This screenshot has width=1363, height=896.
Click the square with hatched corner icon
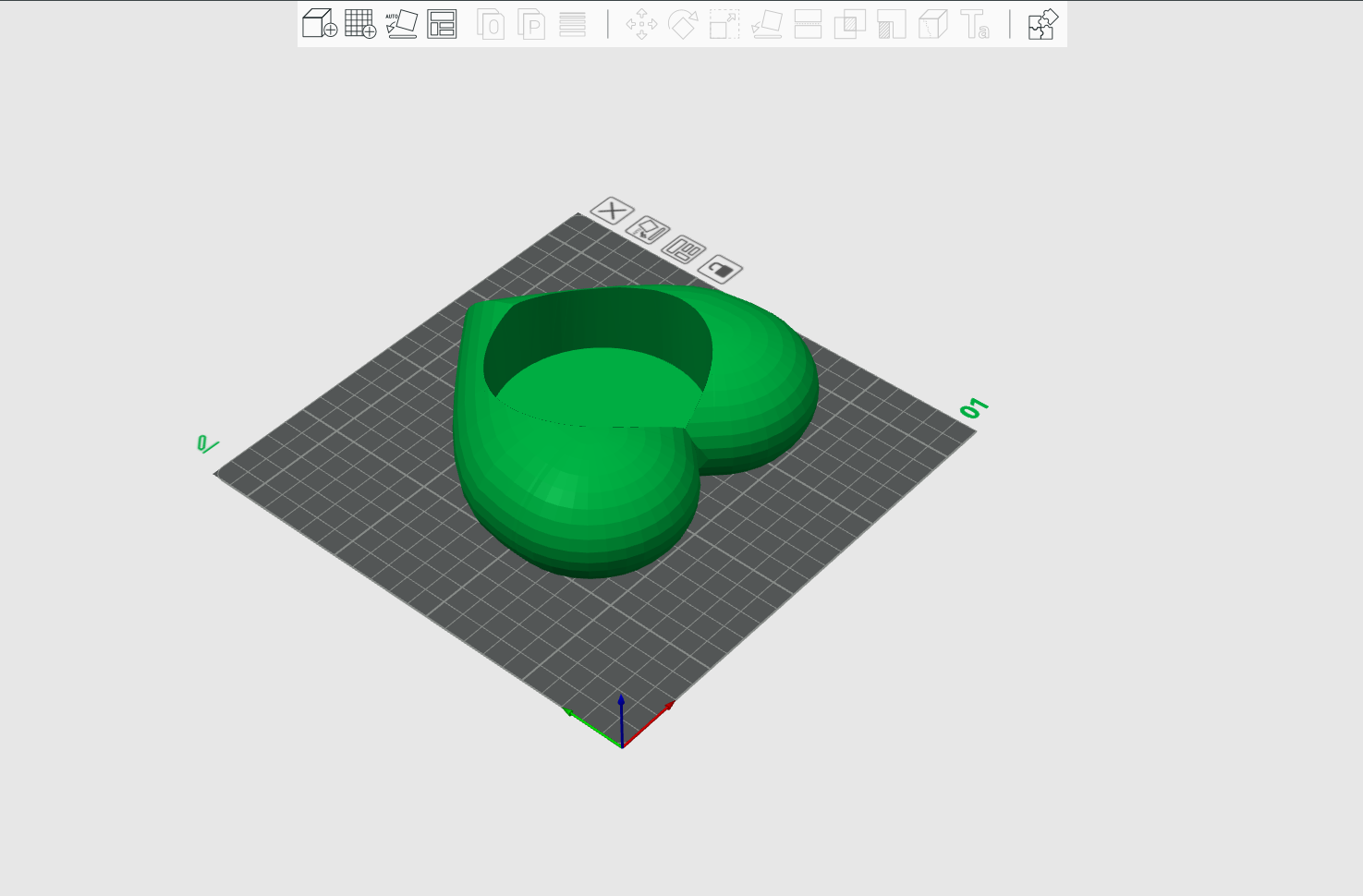point(892,24)
